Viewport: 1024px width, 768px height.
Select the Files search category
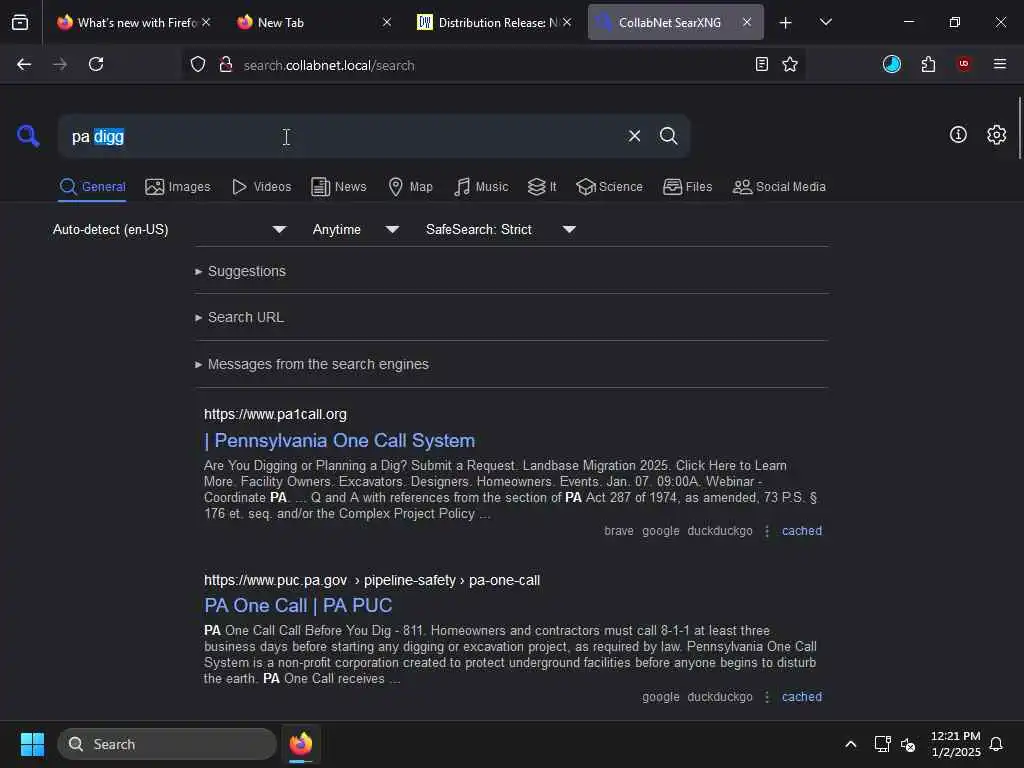point(688,187)
